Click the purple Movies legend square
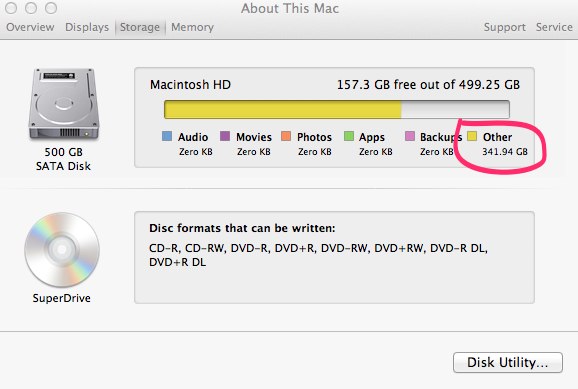Viewport: 578px width, 389px height. (225, 136)
